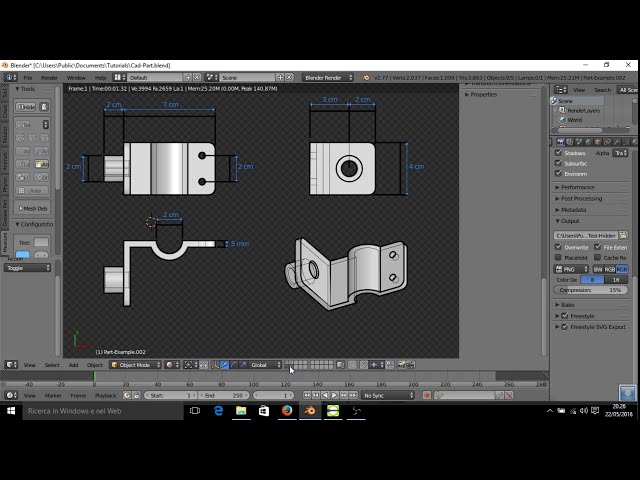This screenshot has width=640, height=480.
Task: Open the World properties tab icon
Action: pos(589,142)
